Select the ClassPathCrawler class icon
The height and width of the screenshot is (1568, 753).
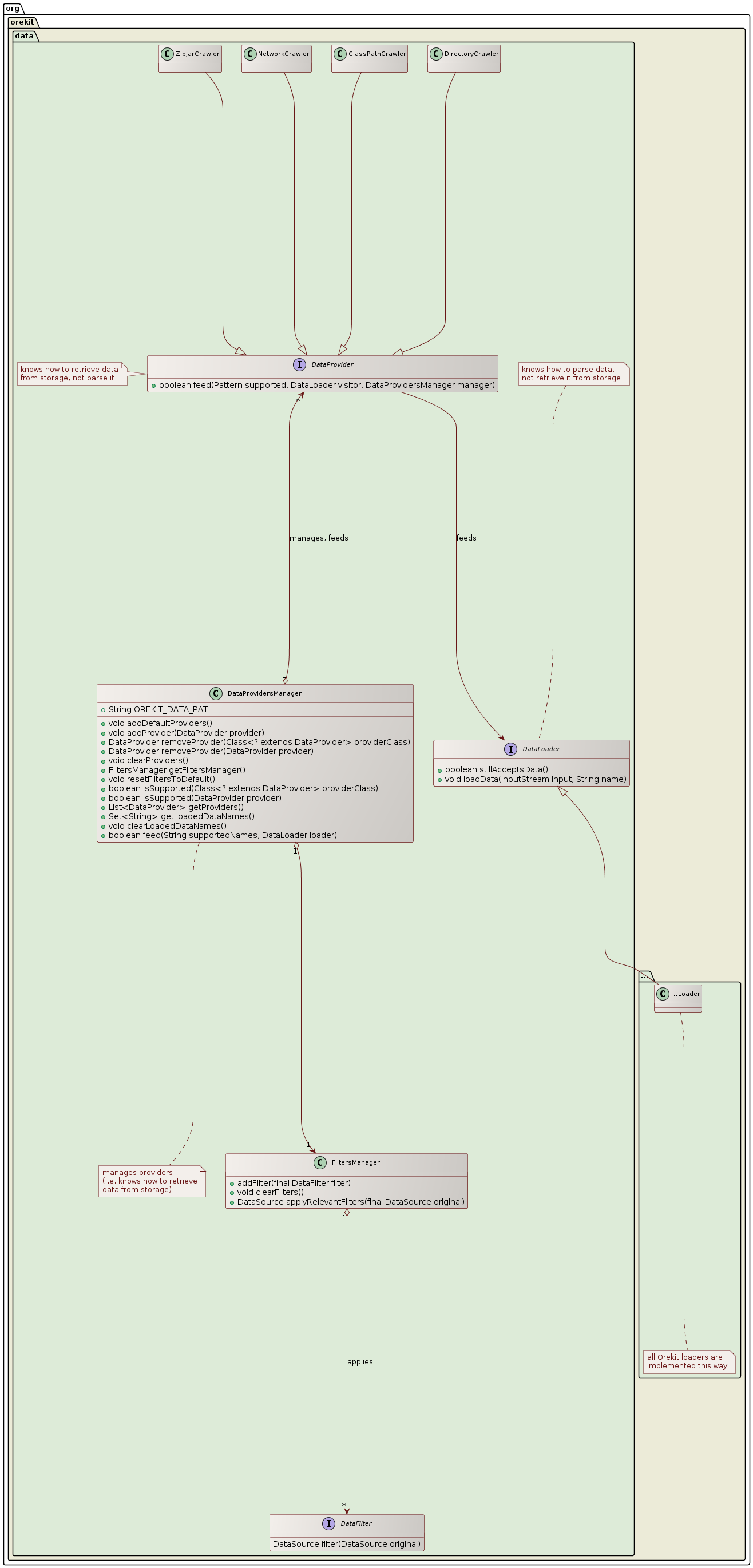point(340,54)
